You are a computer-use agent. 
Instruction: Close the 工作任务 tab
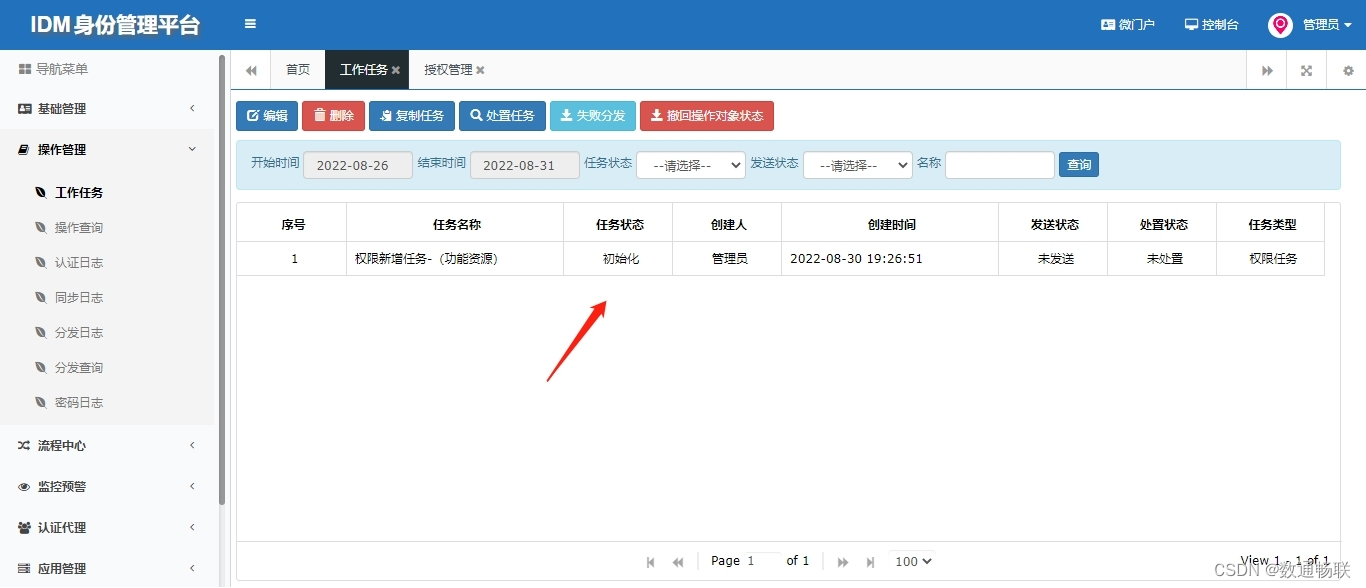[396, 70]
